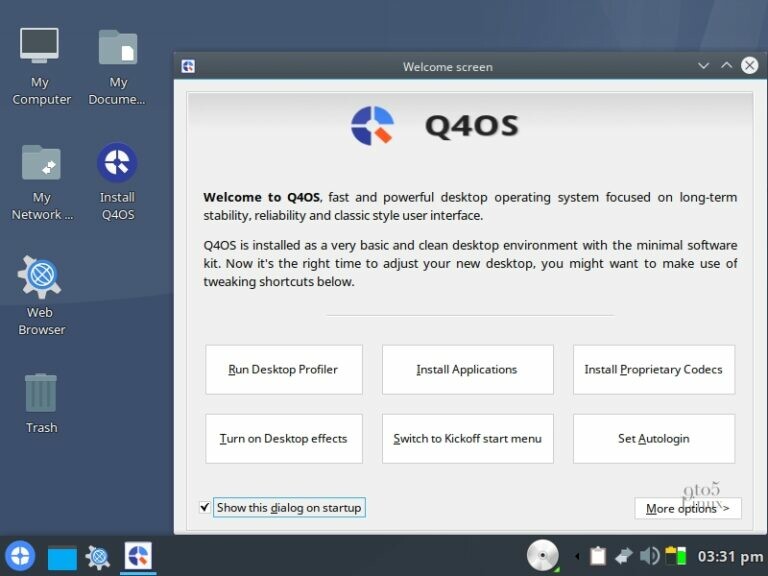Open the start menu launcher in taskbar
Screen dimensions: 768x576
[20, 556]
